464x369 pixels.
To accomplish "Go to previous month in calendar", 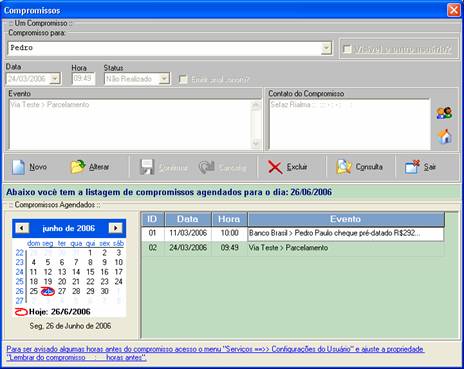I will [x=22, y=228].
